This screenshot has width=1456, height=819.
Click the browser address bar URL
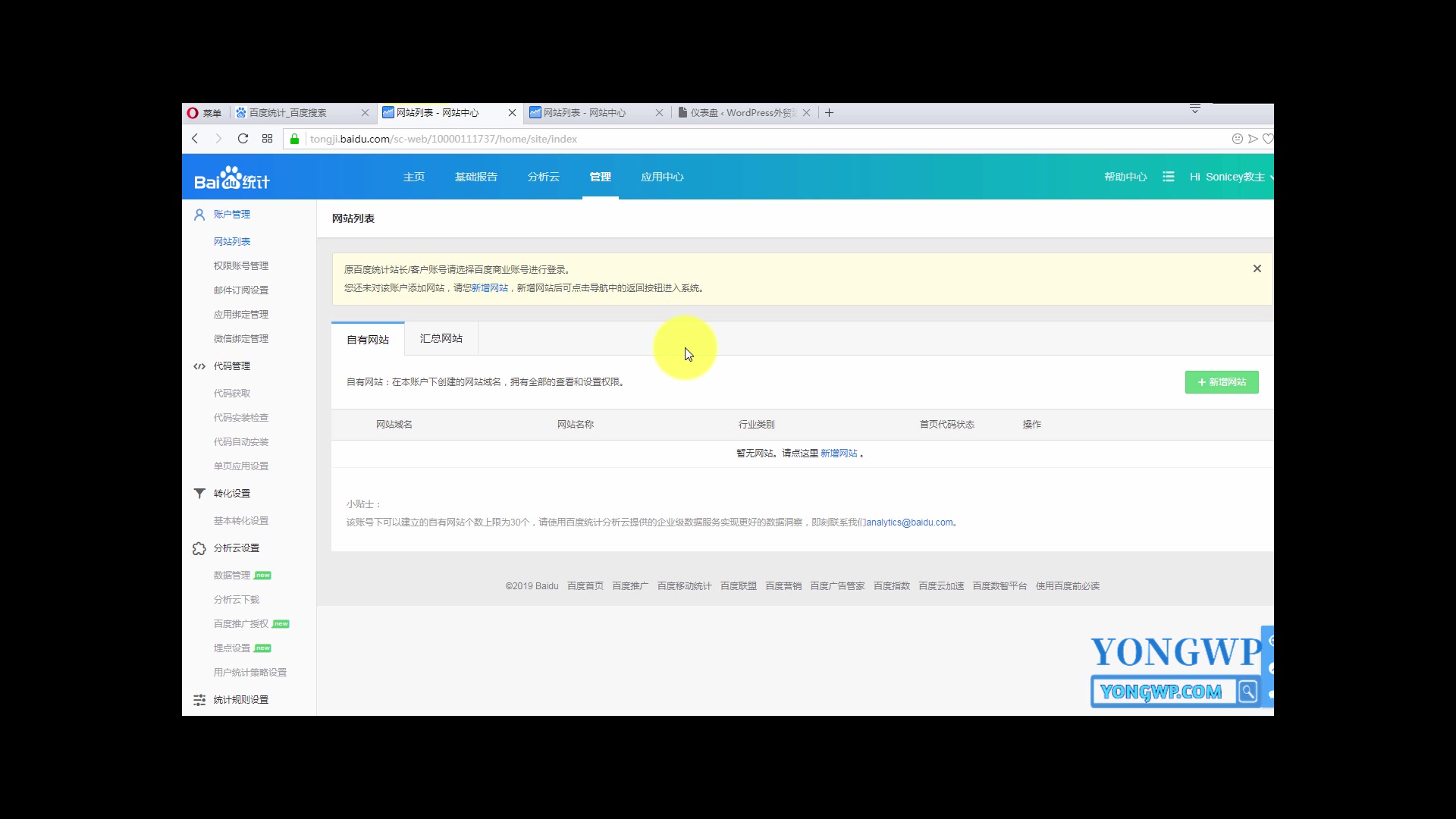(x=444, y=139)
